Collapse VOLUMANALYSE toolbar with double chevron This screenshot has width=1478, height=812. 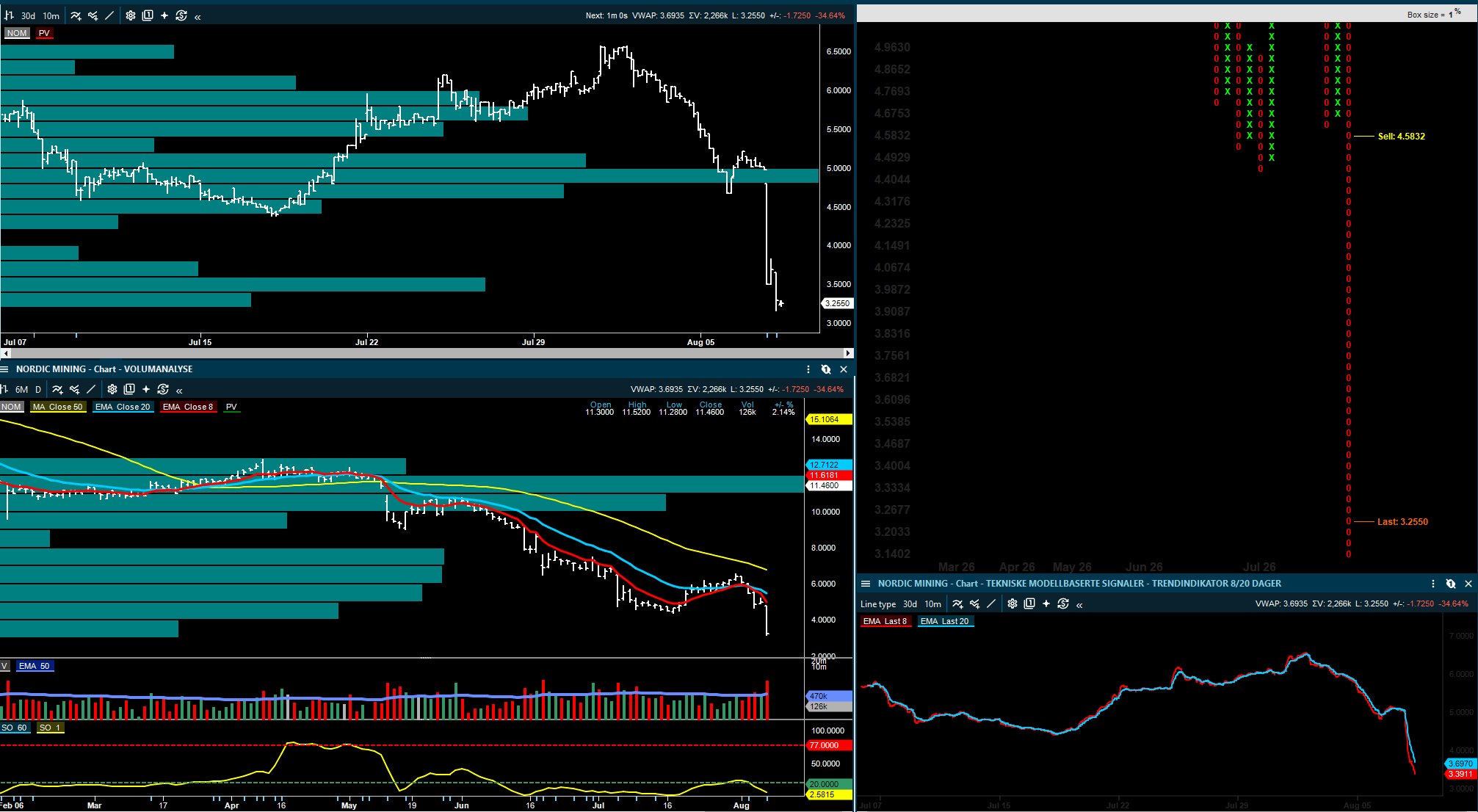[179, 390]
